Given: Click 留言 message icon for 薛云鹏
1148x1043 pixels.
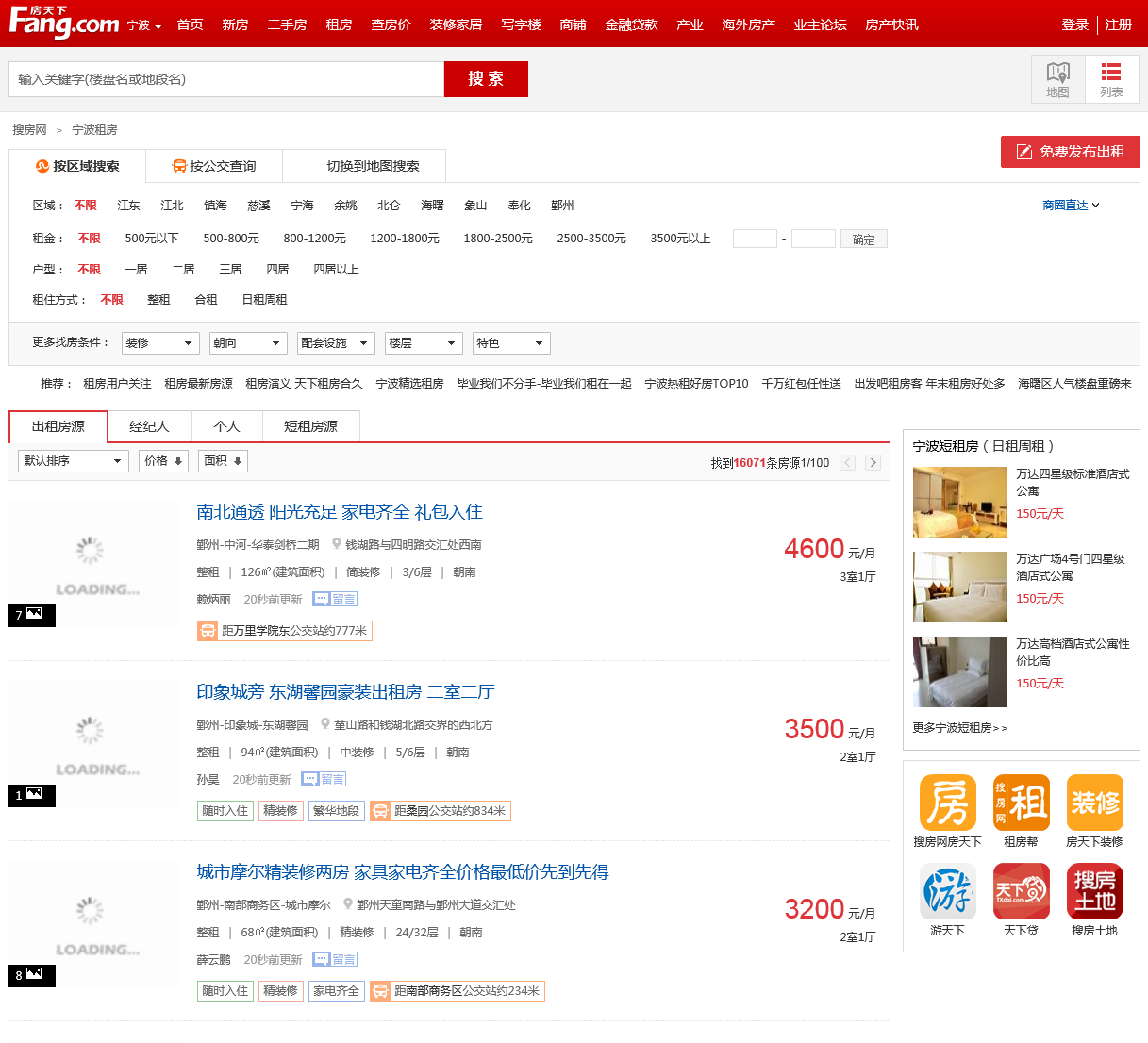Looking at the screenshot, I should point(335,959).
